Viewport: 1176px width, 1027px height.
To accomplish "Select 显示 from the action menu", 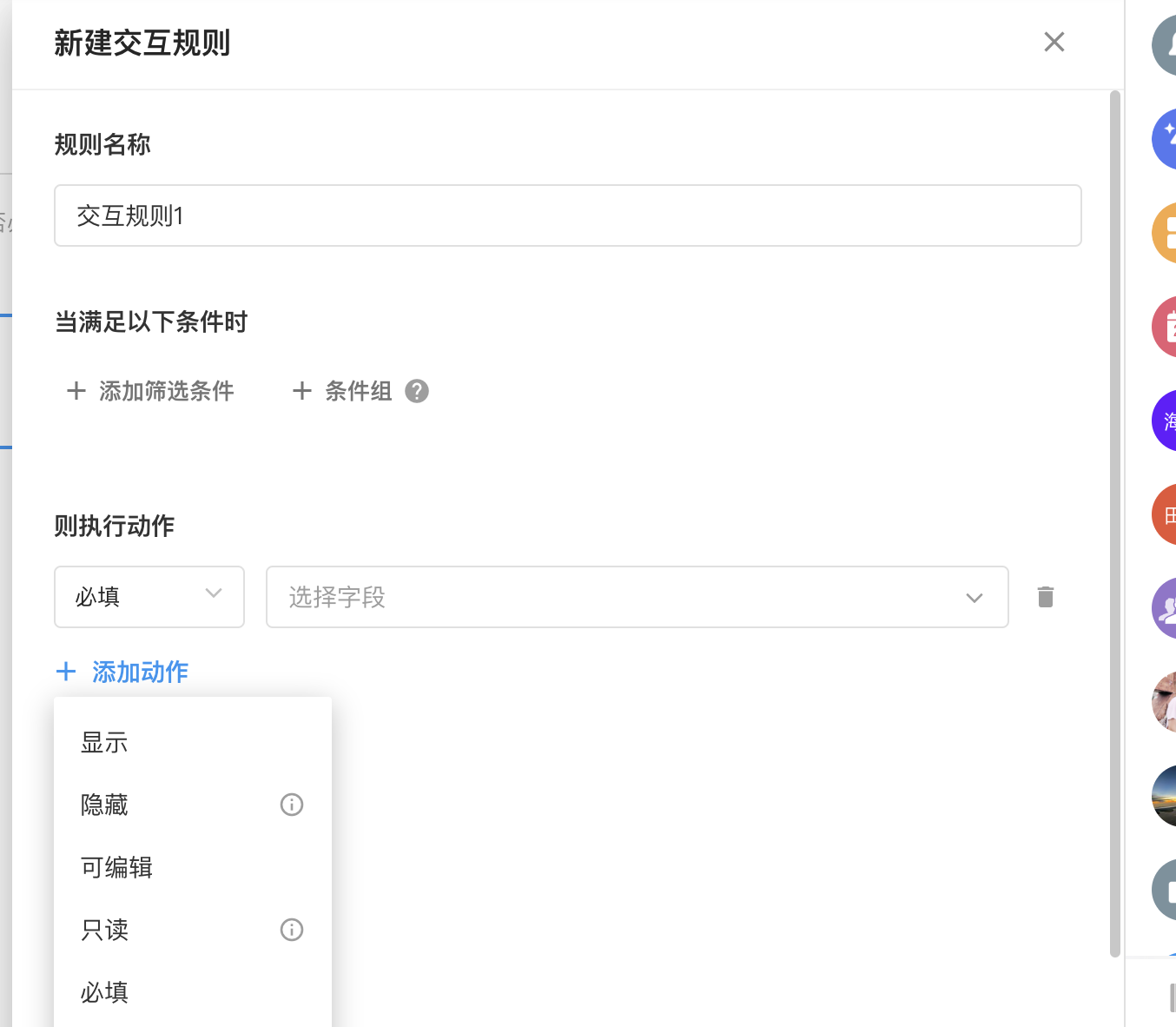I will point(104,743).
